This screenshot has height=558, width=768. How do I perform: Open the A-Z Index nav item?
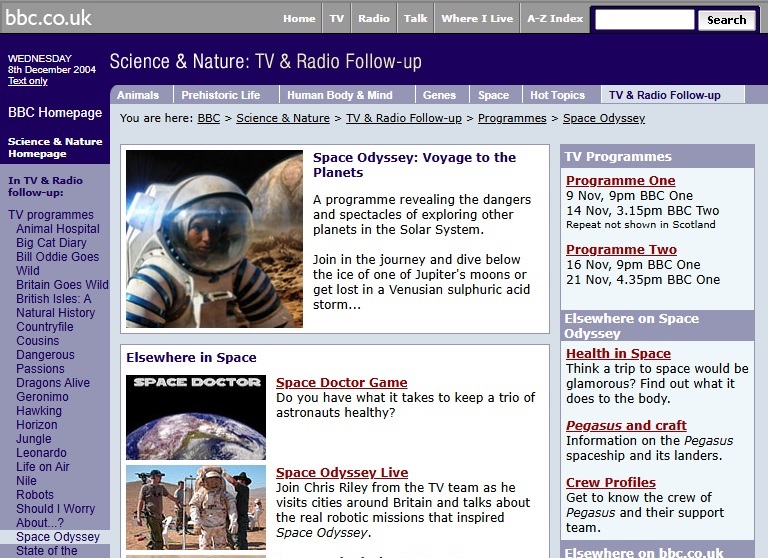(555, 19)
